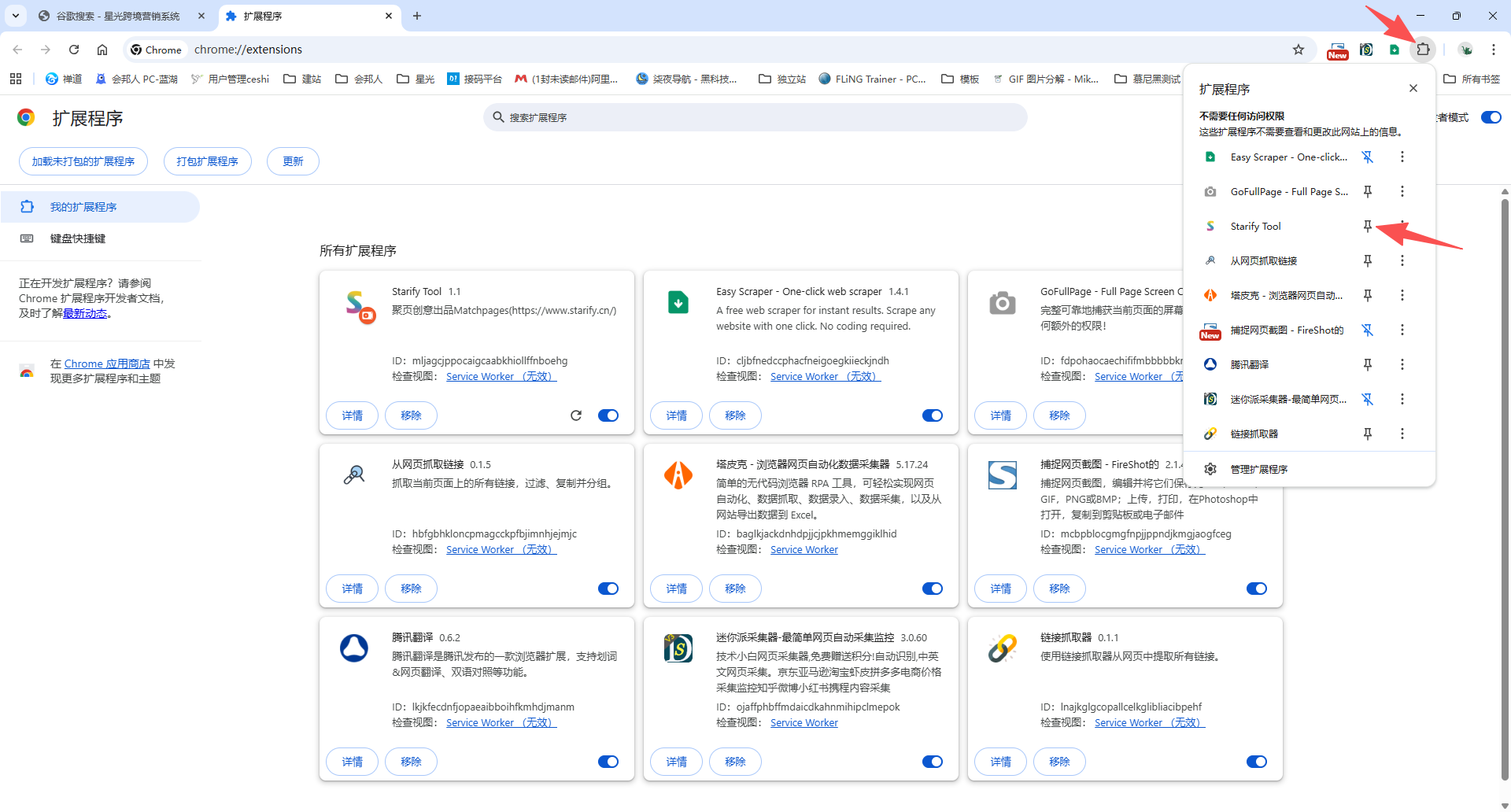This screenshot has width=1511, height=812.
Task: Bookmark this page with the star icon
Action: tap(1299, 50)
